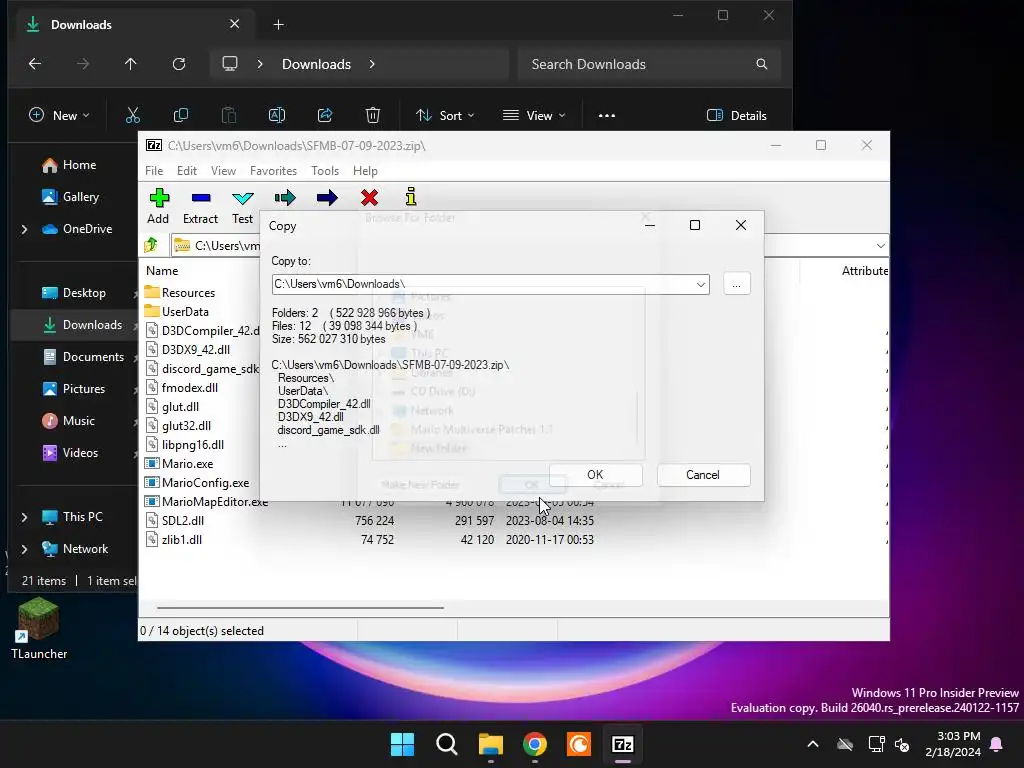Screen dimensions: 1024x768
Task: Confirm the Copy dialog with OK
Action: click(595, 475)
